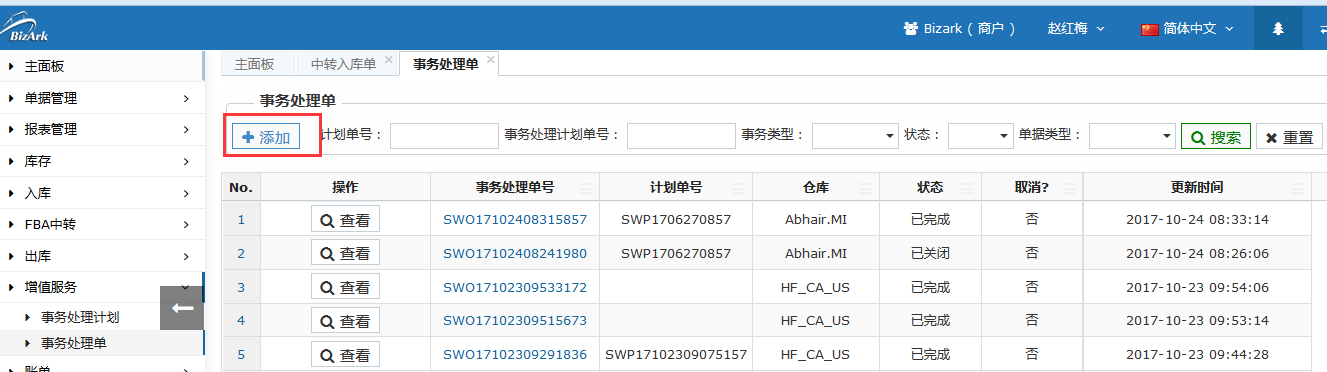The width and height of the screenshot is (1327, 372).
Task: Focus the 事务处理计划单号 input field
Action: (x=681, y=136)
